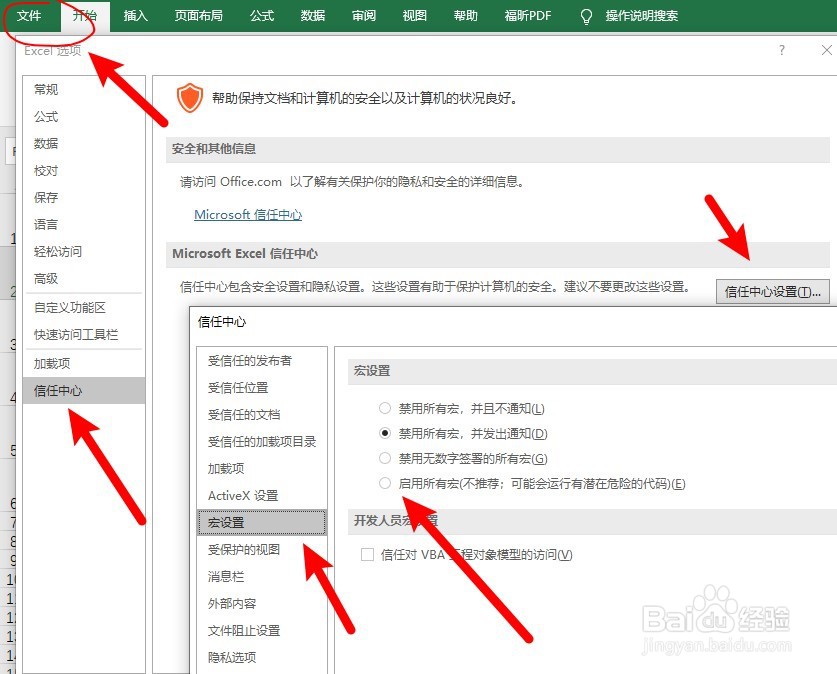Choose 禁用所有宏，并发出通知 radio option
This screenshot has width=837, height=674.
tap(385, 433)
